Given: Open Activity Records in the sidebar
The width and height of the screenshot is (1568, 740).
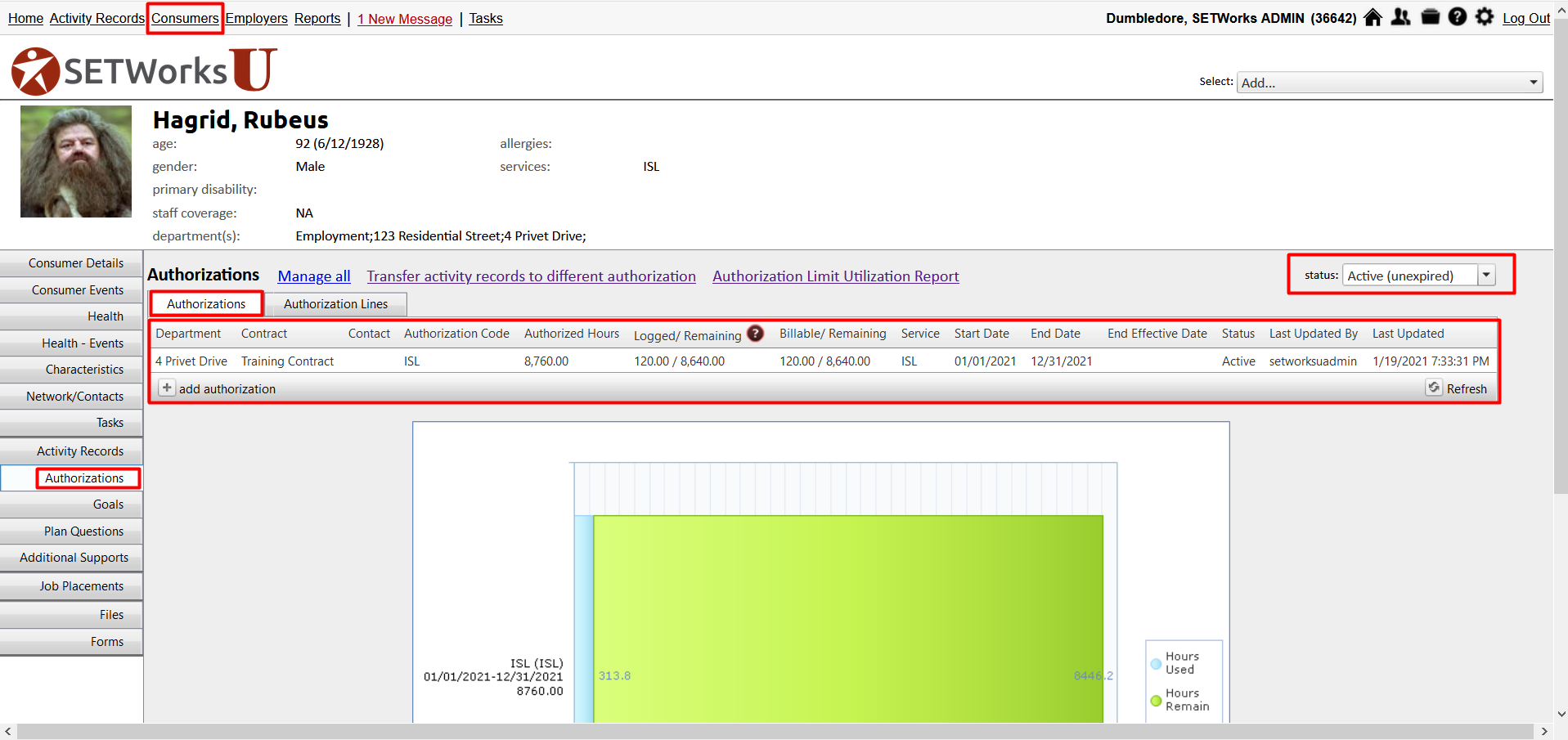Looking at the screenshot, I should click(71, 451).
